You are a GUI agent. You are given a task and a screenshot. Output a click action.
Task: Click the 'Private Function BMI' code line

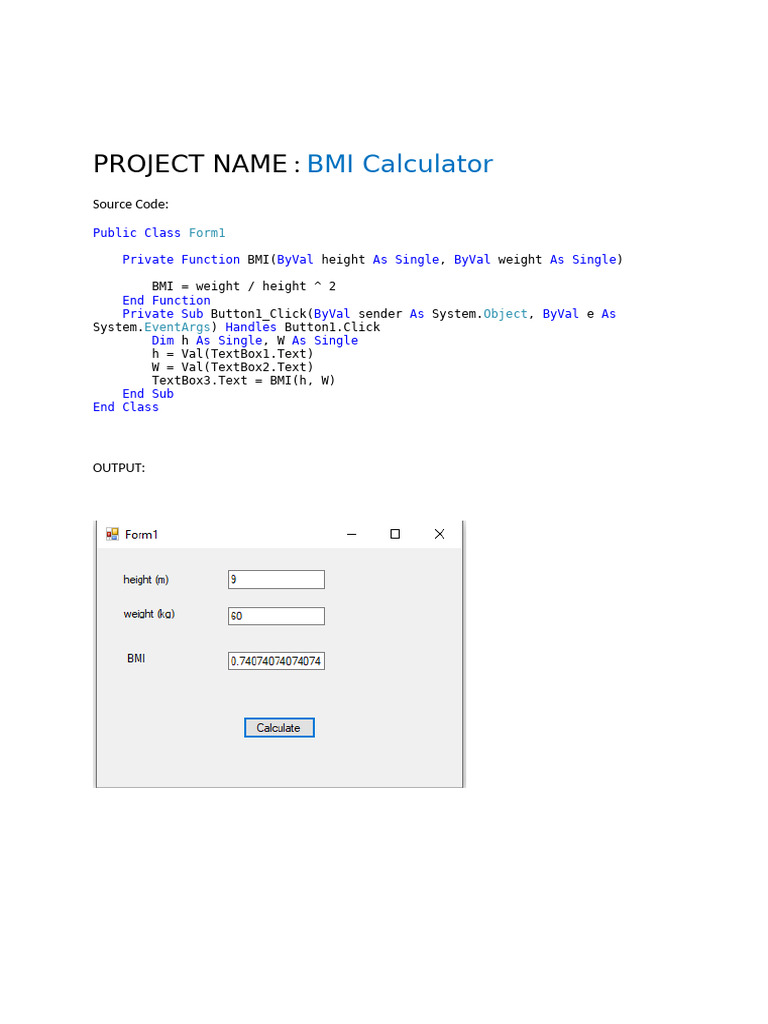tap(372, 259)
